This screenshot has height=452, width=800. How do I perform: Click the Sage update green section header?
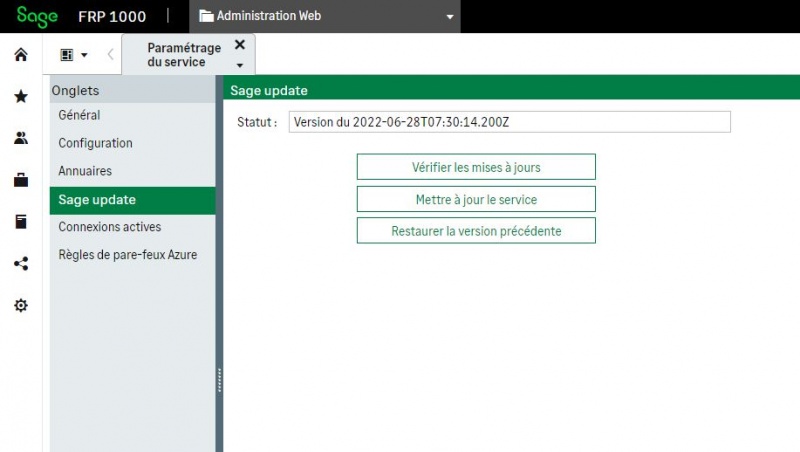click(x=512, y=88)
